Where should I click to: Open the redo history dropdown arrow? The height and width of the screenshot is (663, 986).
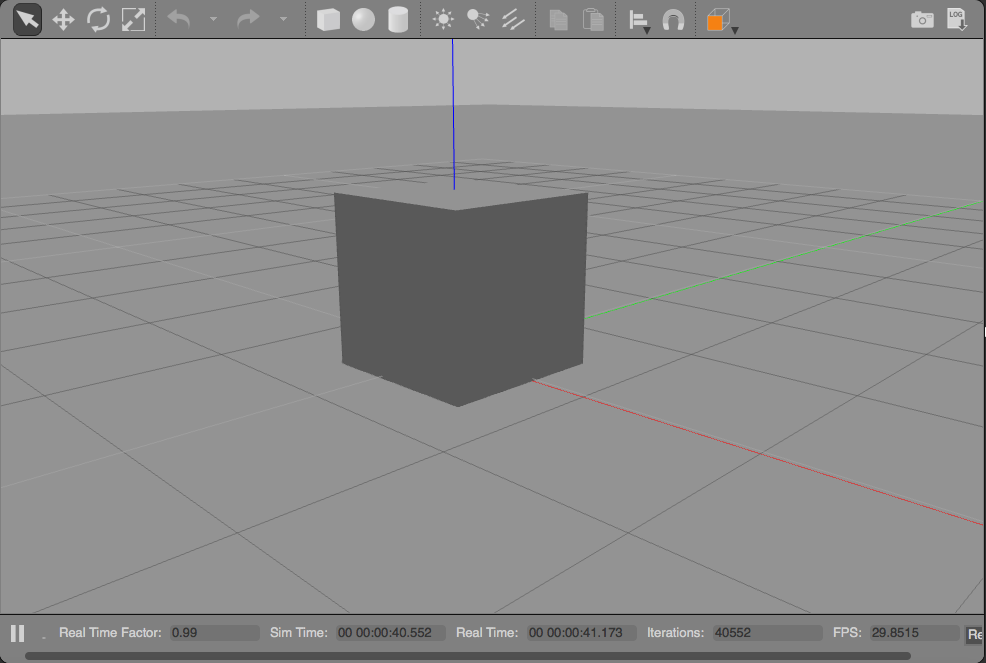[x=283, y=19]
